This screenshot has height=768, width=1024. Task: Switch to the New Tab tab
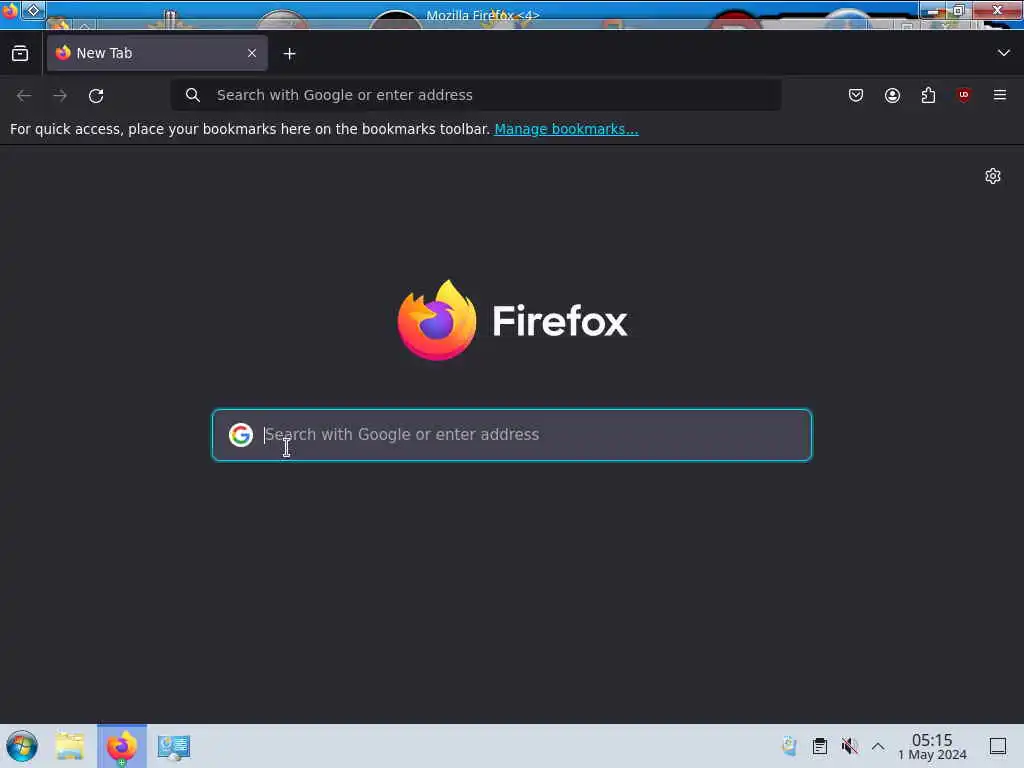[157, 53]
